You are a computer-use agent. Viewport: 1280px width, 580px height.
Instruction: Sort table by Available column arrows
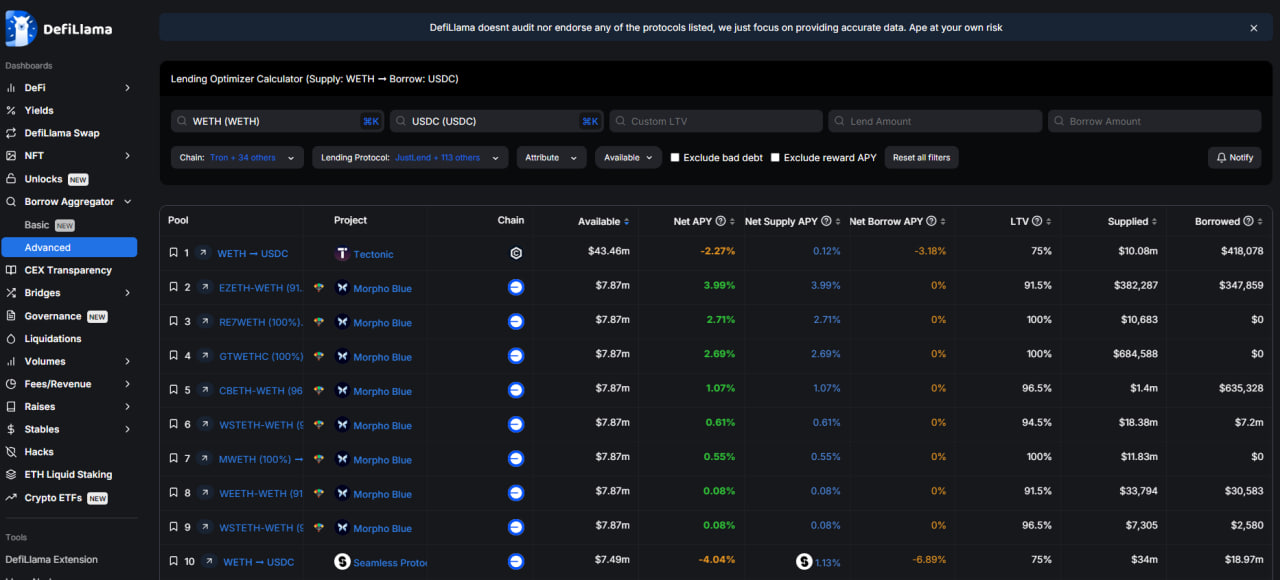coord(627,221)
